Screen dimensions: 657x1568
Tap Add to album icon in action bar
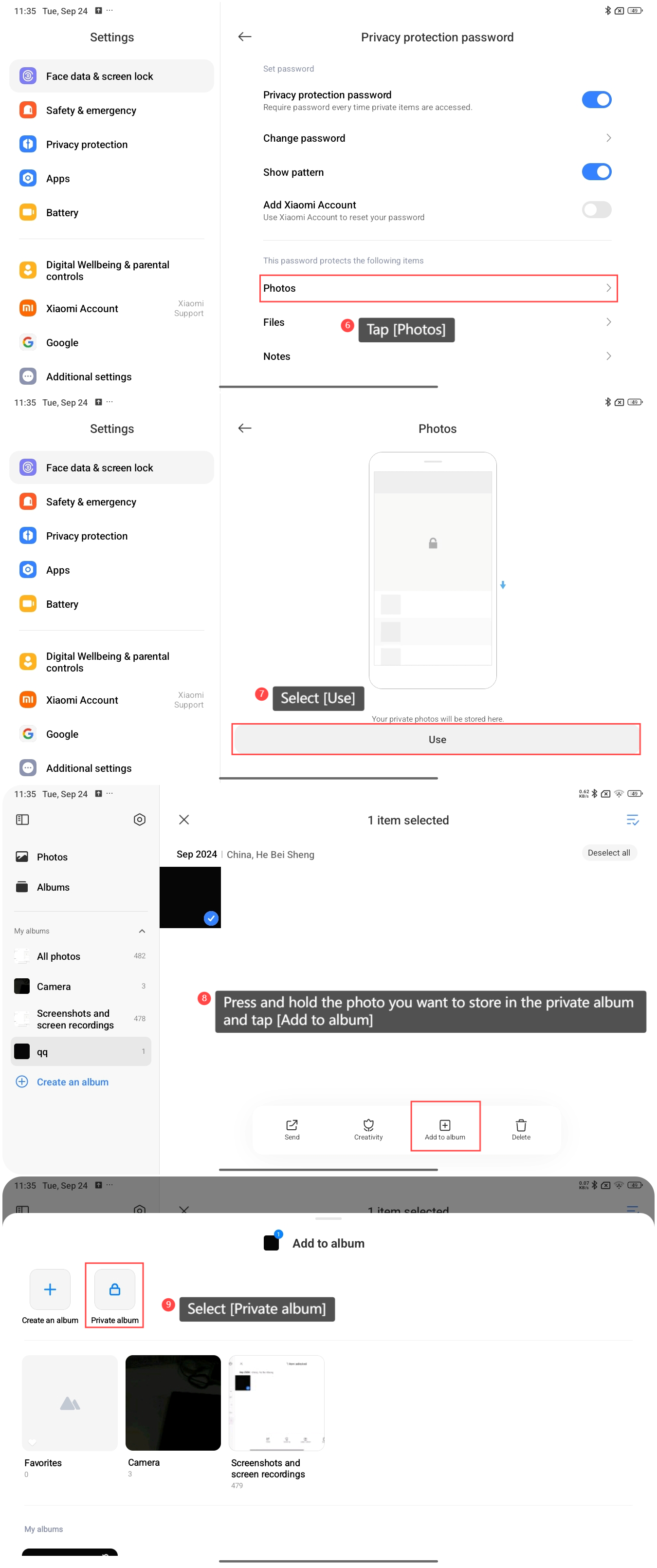[445, 1125]
